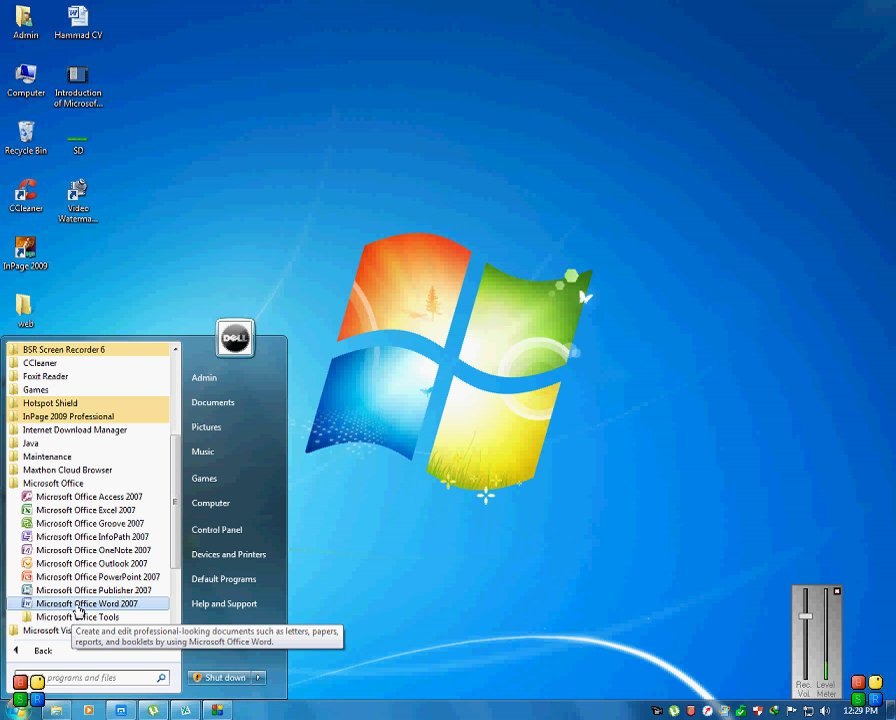Open Devices and Printers
The width and height of the screenshot is (896, 720).
point(229,554)
